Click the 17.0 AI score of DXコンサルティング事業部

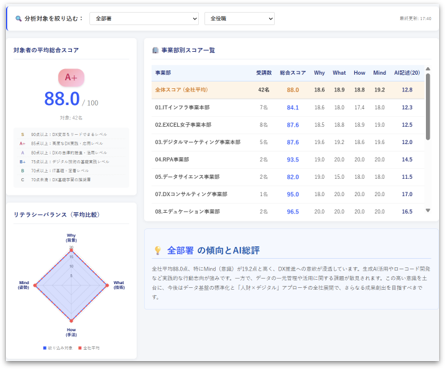coord(407,194)
